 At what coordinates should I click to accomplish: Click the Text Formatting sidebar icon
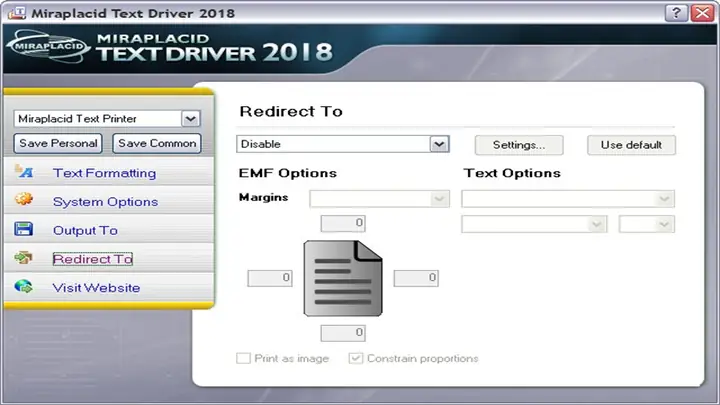[x=24, y=172]
